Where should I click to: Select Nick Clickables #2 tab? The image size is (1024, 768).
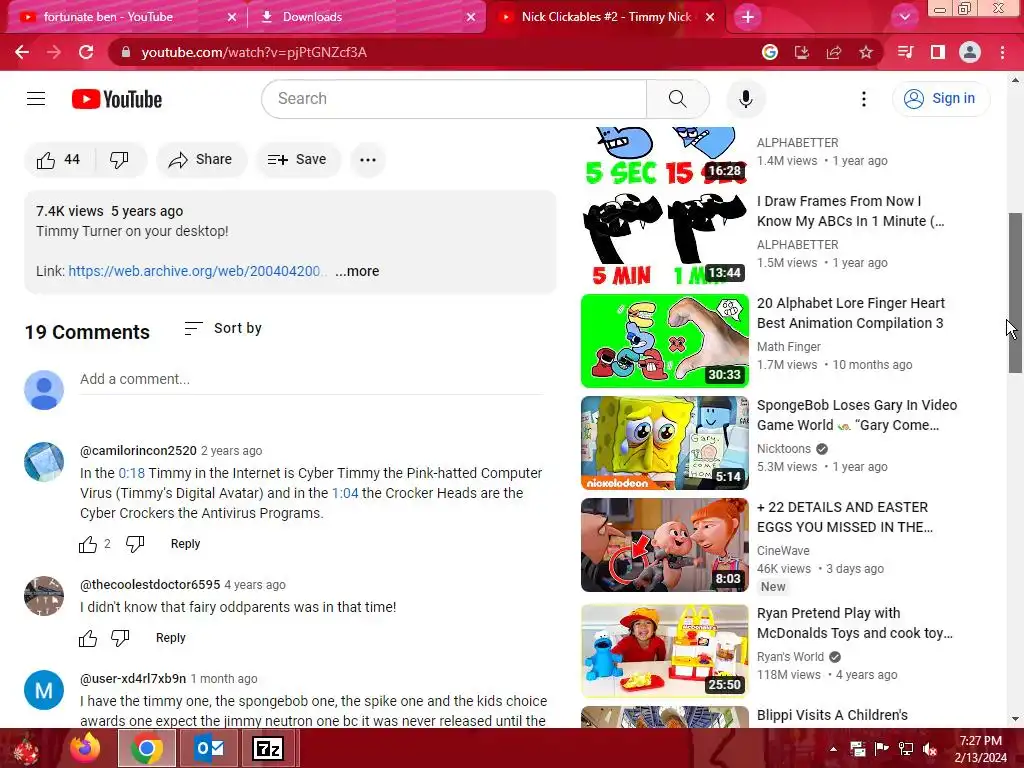point(606,17)
